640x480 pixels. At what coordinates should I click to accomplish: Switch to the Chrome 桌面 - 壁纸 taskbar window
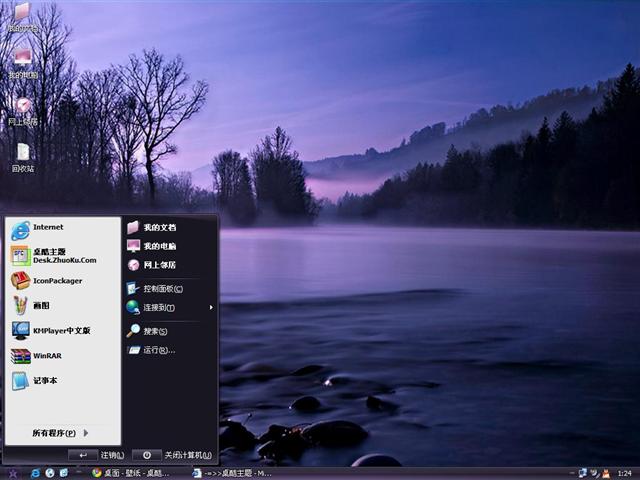coord(131,473)
